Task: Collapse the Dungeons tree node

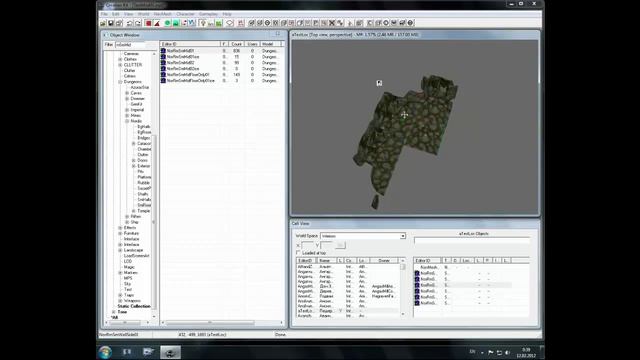Action: click(120, 82)
